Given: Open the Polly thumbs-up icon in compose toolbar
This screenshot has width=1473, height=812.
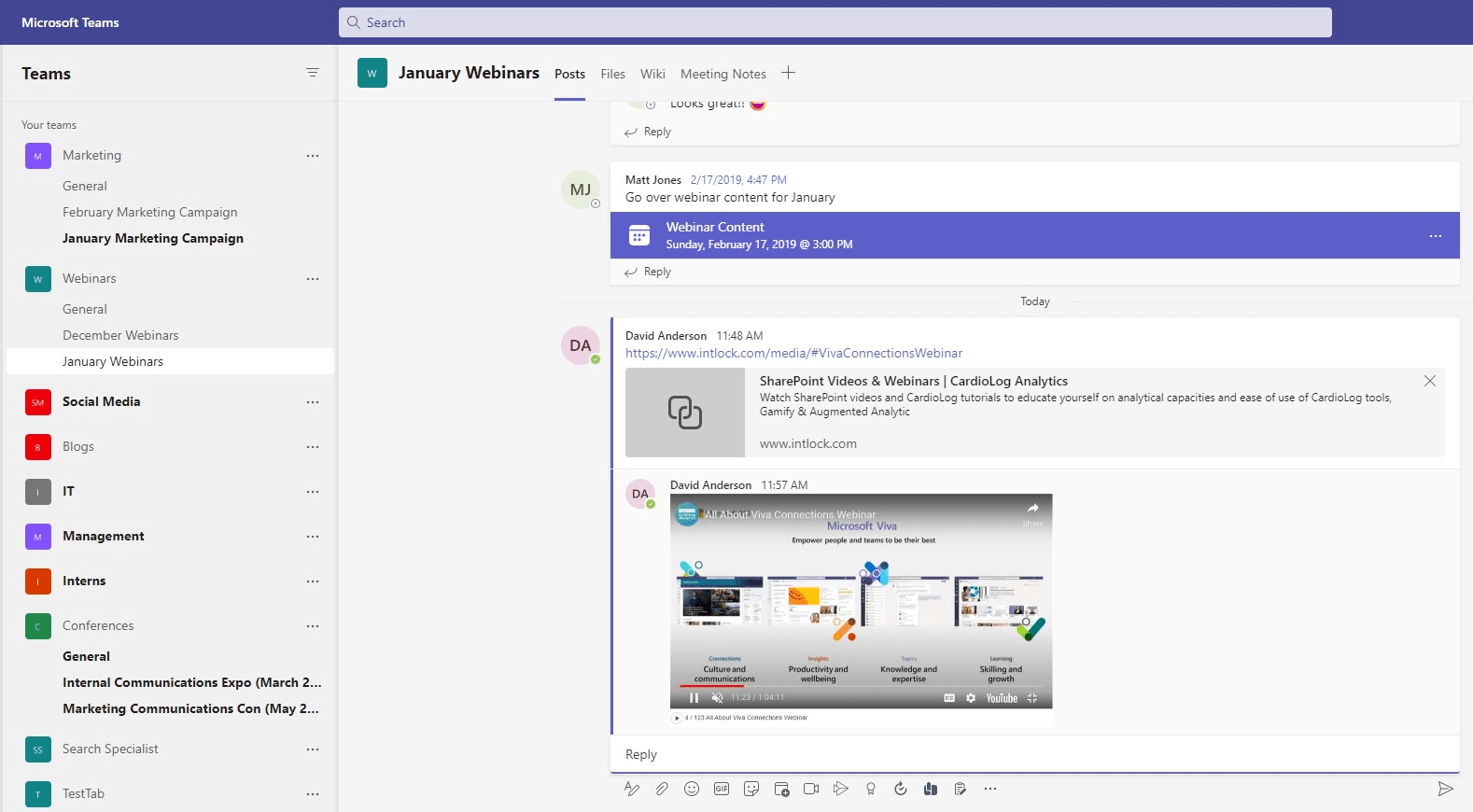Looking at the screenshot, I should pos(931,789).
